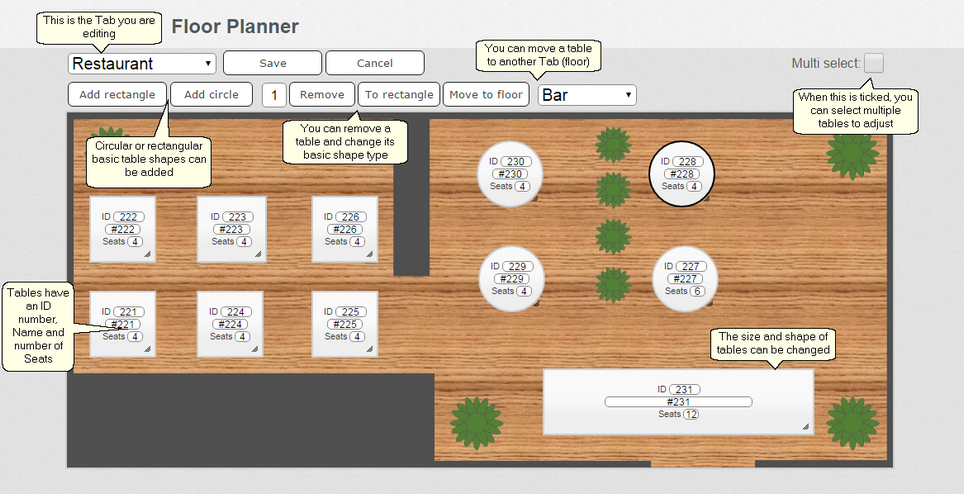This screenshot has width=964, height=494.
Task: Open the Restaurant tab dropdown
Action: click(x=142, y=63)
